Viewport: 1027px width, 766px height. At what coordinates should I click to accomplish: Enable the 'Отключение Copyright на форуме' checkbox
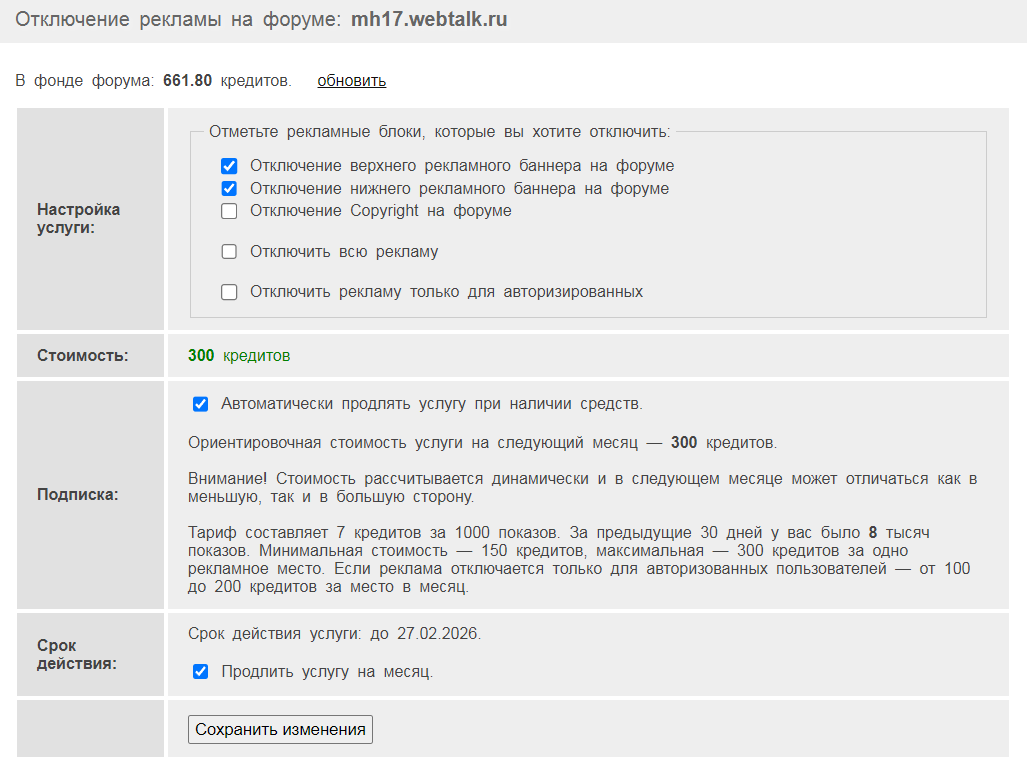pos(229,211)
